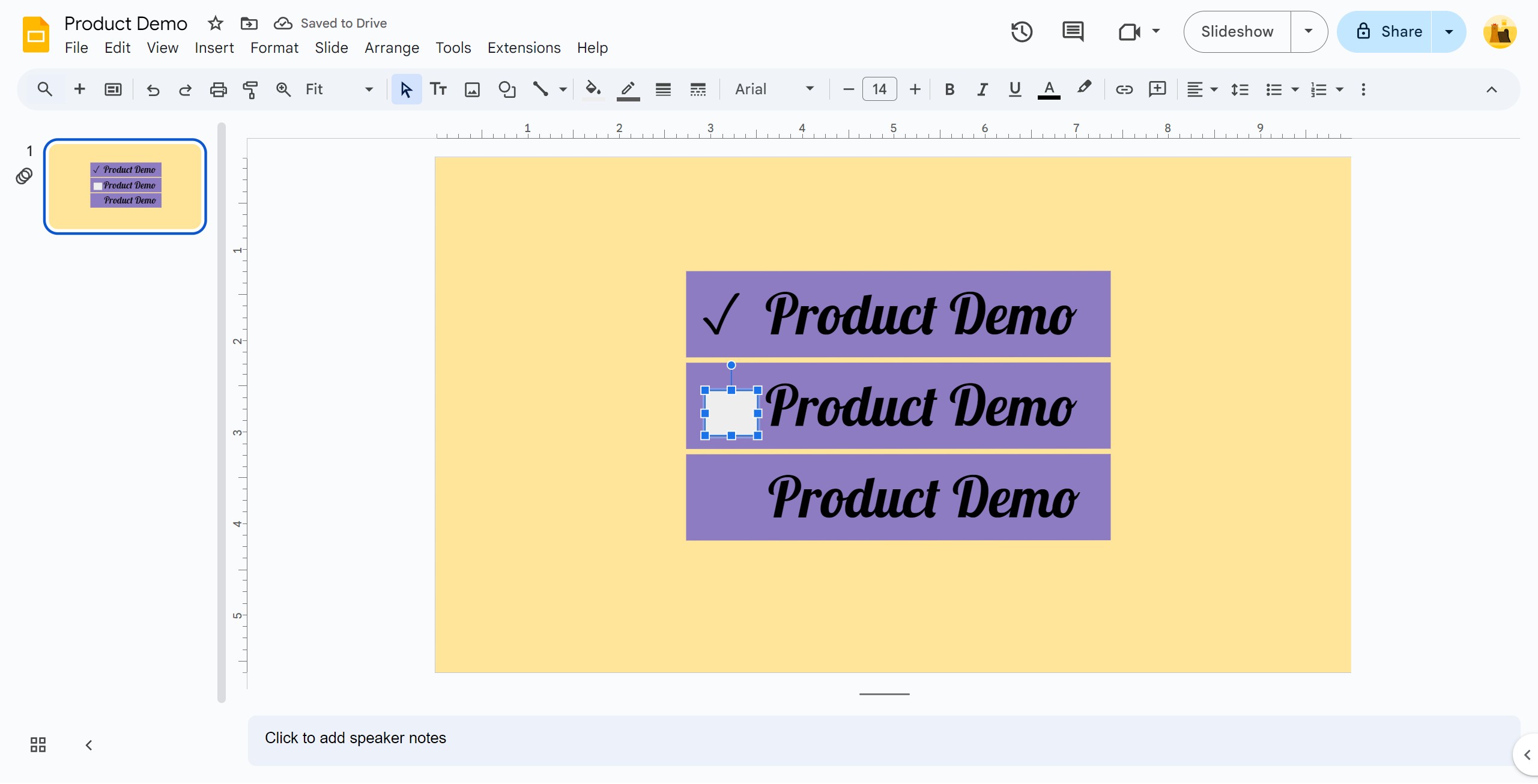Add a new slide with plus icon
The image size is (1538, 784).
pyautogui.click(x=79, y=89)
